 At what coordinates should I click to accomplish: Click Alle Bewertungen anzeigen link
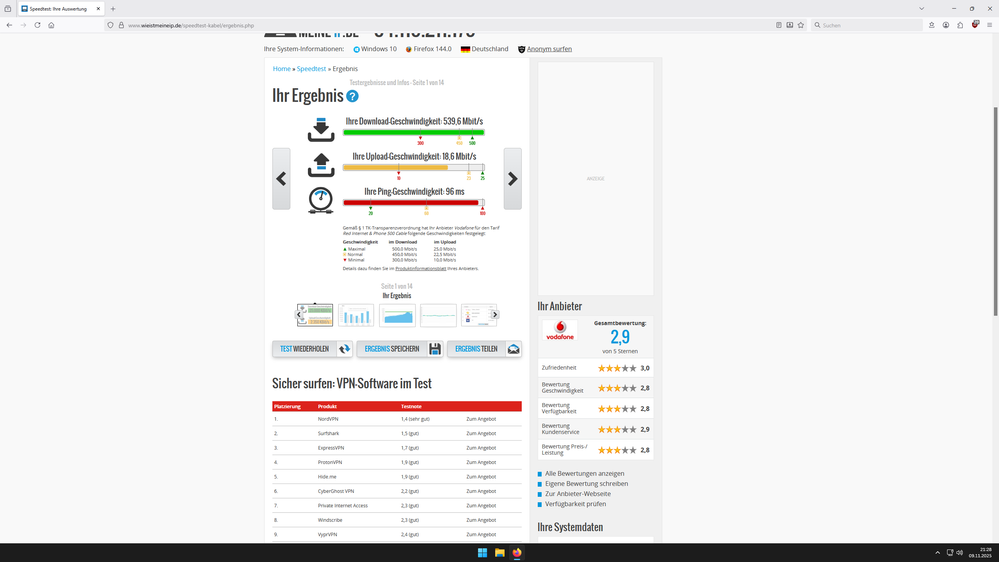584,473
